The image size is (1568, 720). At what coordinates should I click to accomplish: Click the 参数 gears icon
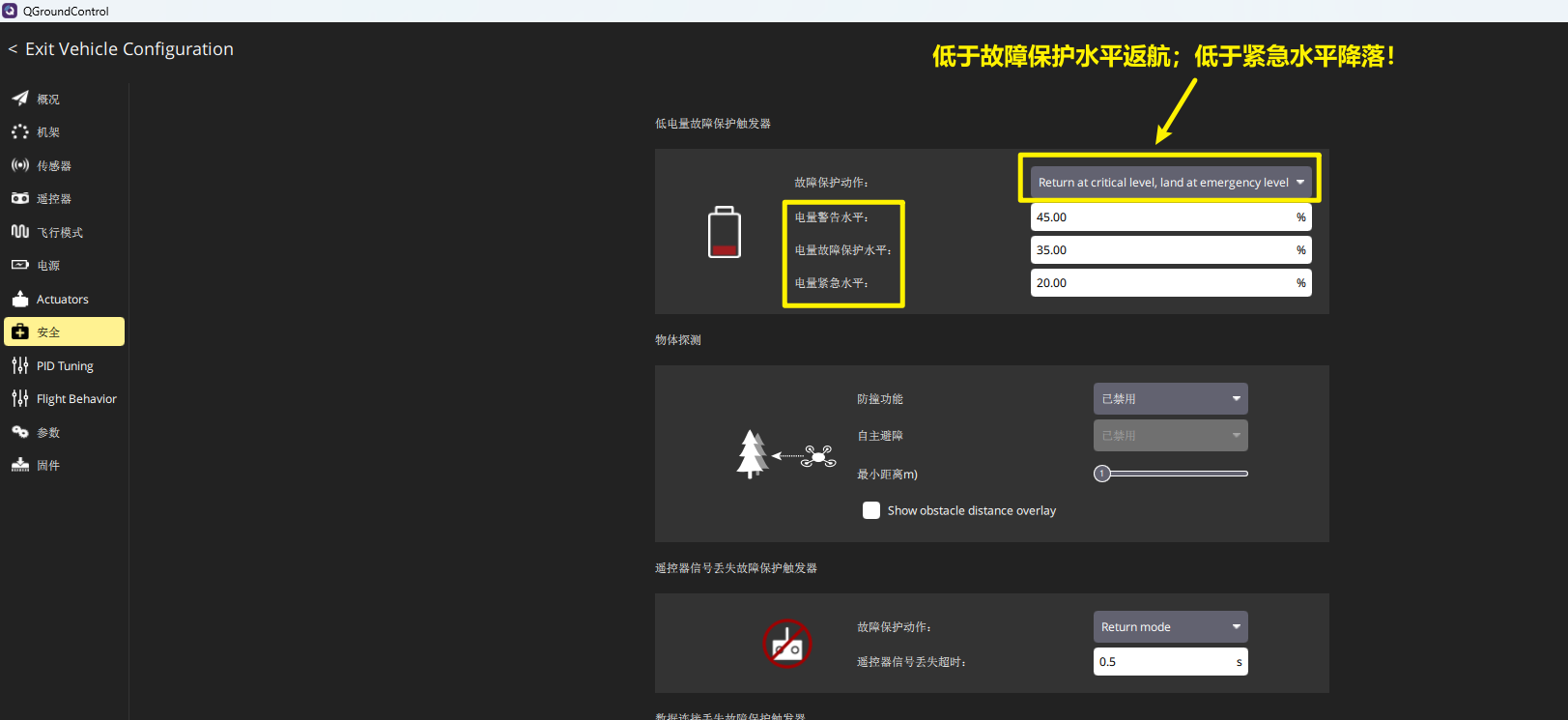tap(20, 432)
